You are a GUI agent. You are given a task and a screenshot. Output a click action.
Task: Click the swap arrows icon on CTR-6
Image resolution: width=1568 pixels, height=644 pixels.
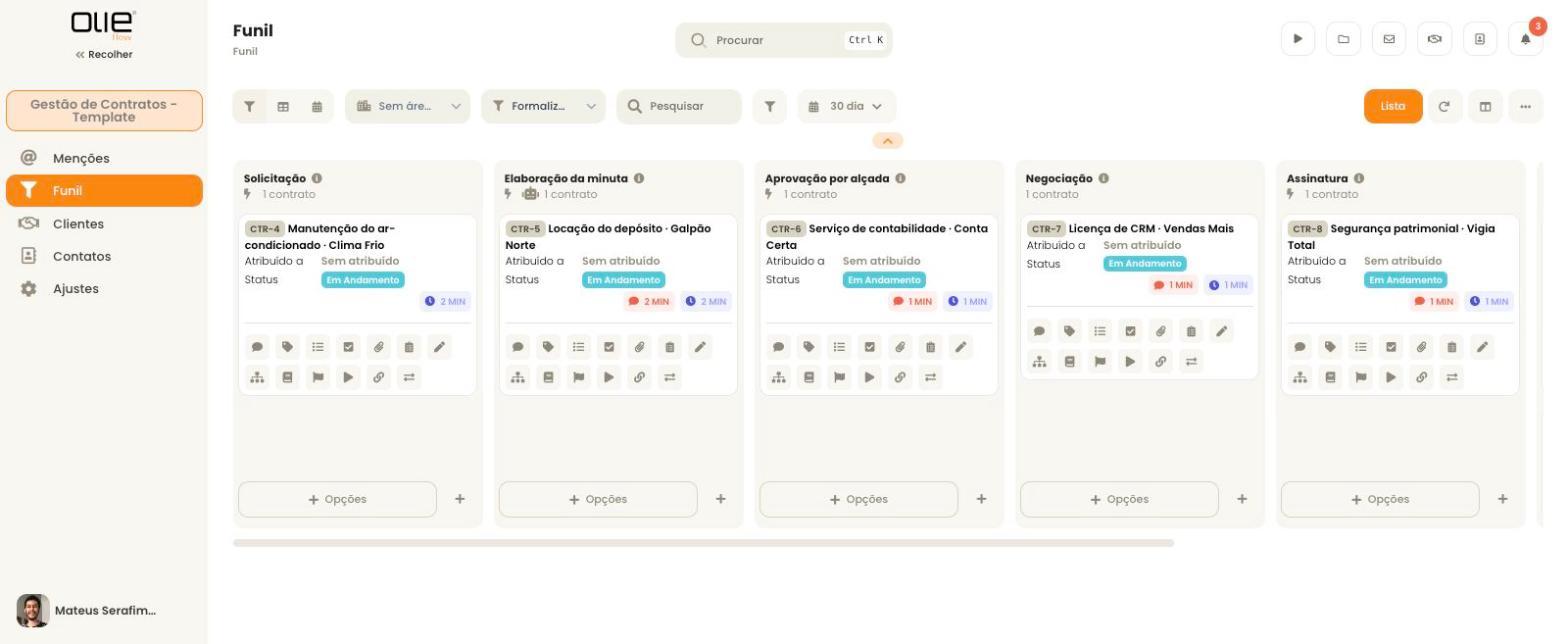[x=931, y=377]
